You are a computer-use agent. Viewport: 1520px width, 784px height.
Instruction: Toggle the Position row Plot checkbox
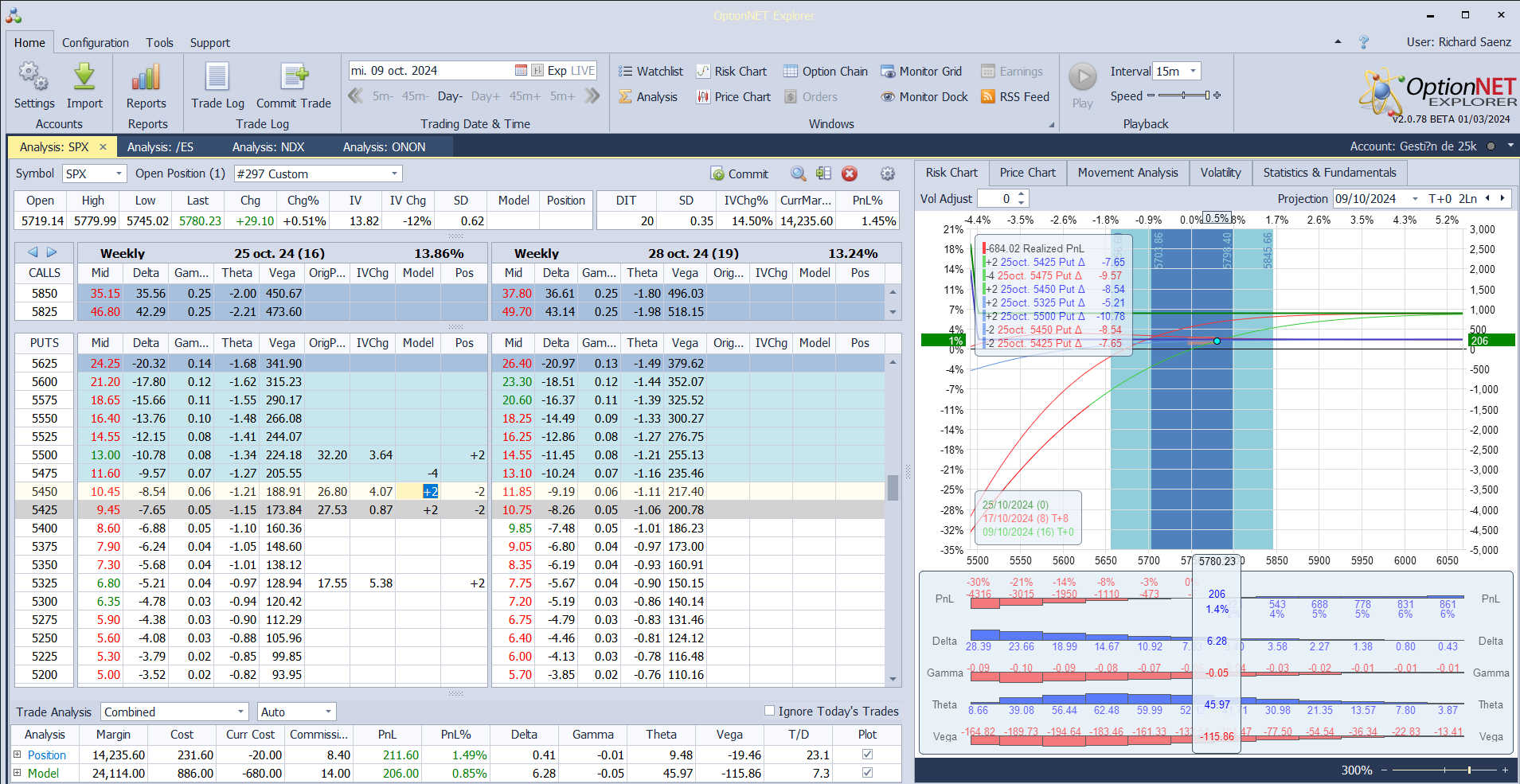coord(867,754)
